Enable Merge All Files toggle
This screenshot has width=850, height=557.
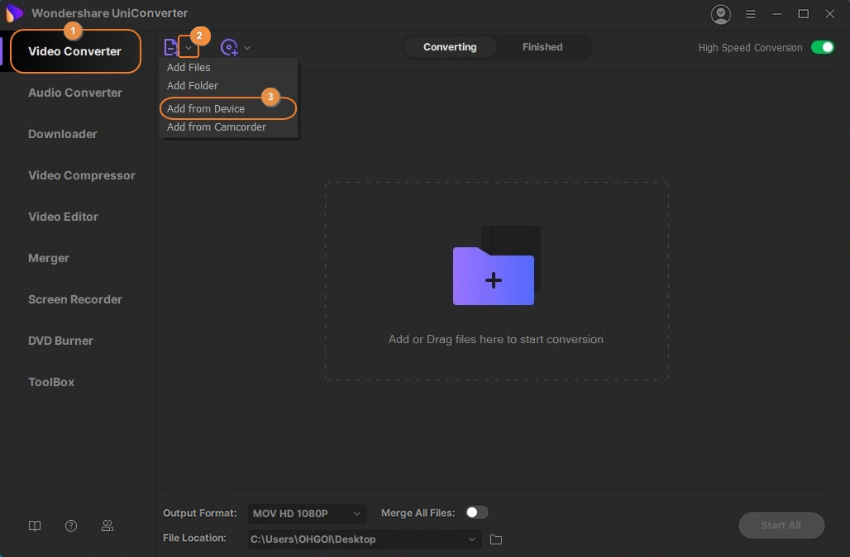pyautogui.click(x=476, y=513)
